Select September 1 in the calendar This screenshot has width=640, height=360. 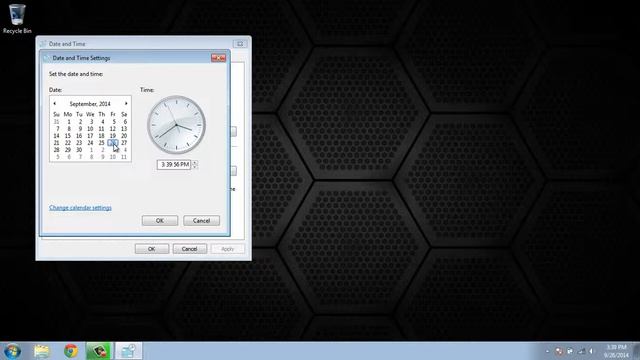pos(69,122)
